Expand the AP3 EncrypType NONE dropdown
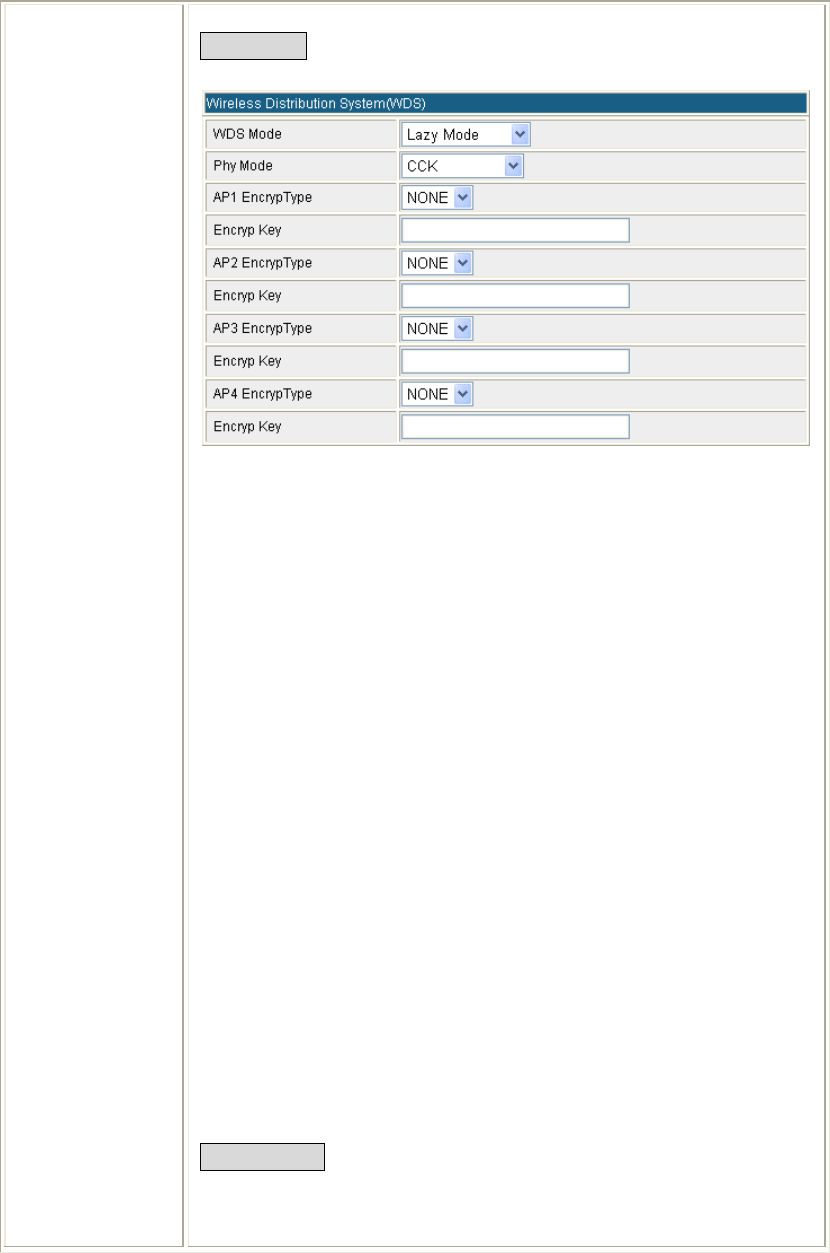The width and height of the screenshot is (830, 1253). pos(437,329)
